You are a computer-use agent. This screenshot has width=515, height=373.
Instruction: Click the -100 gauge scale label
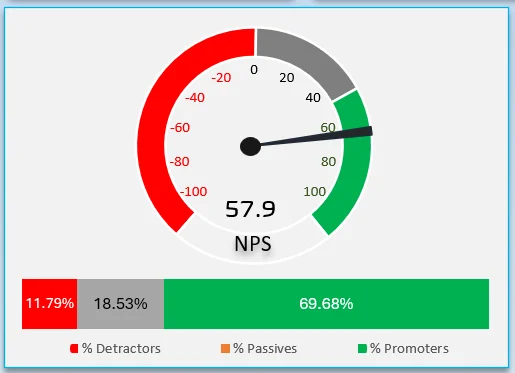pyautogui.click(x=193, y=192)
